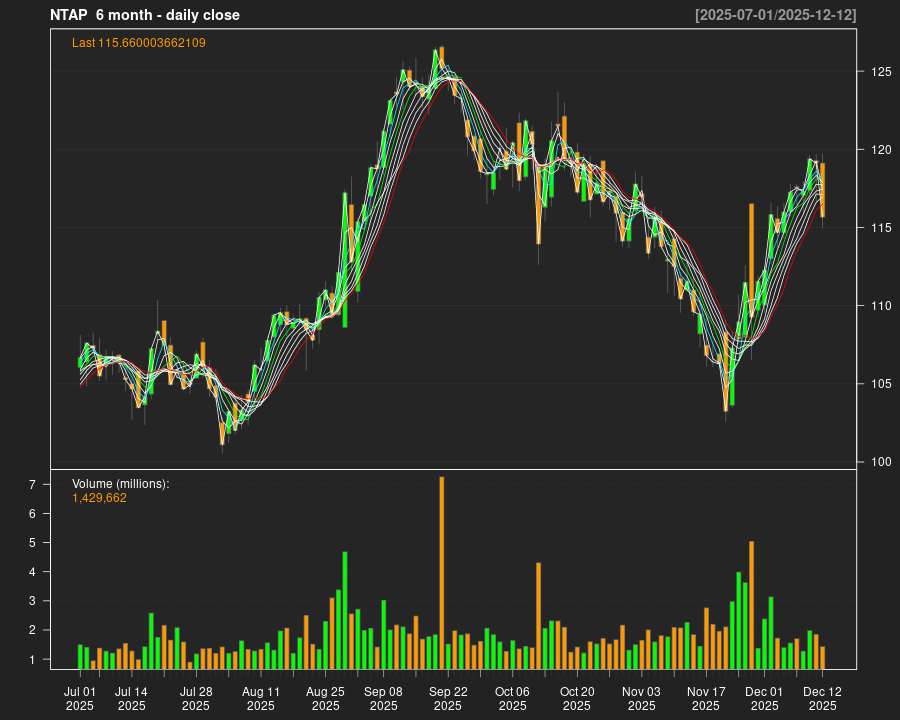Click the 125 price axis label
The width and height of the screenshot is (900, 720).
pos(881,72)
